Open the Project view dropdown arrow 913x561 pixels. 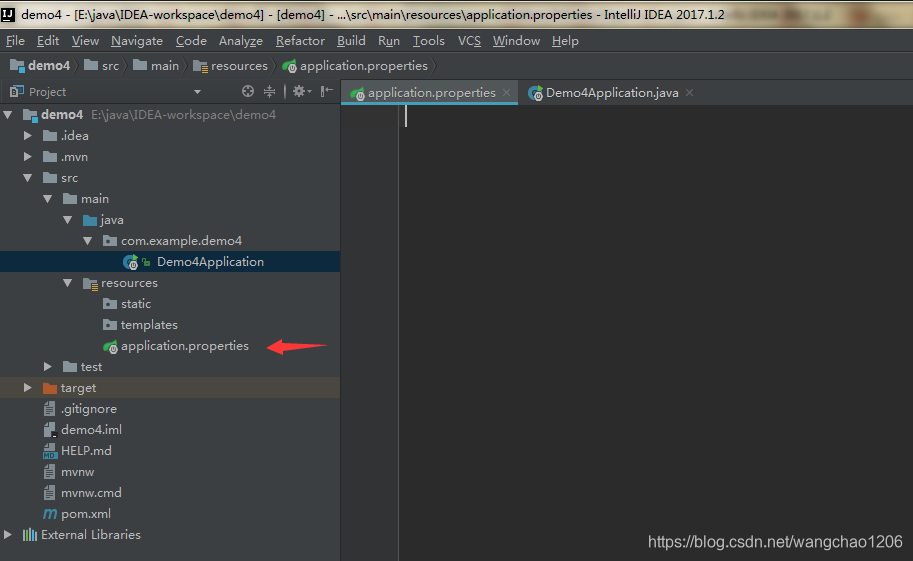point(197,92)
